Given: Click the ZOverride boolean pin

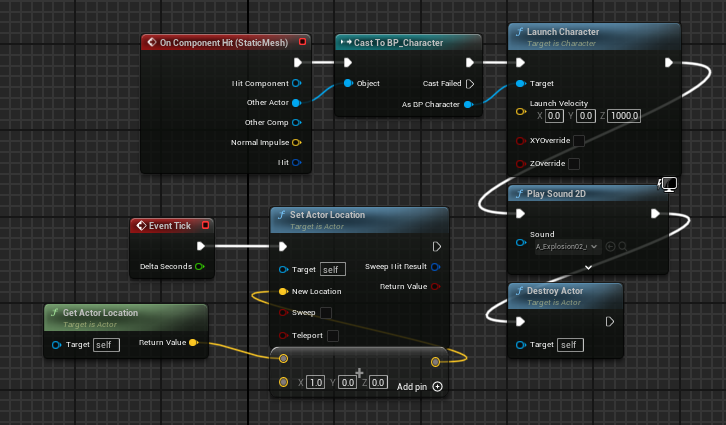Looking at the screenshot, I should pos(520,163).
